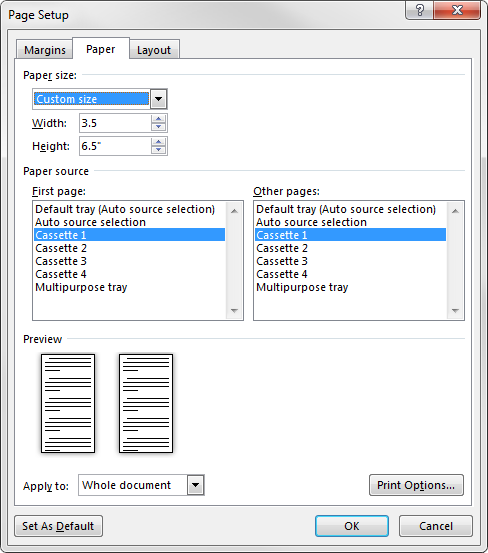The height and width of the screenshot is (553, 488).
Task: Click the Height input field
Action: pyautogui.click(x=115, y=146)
